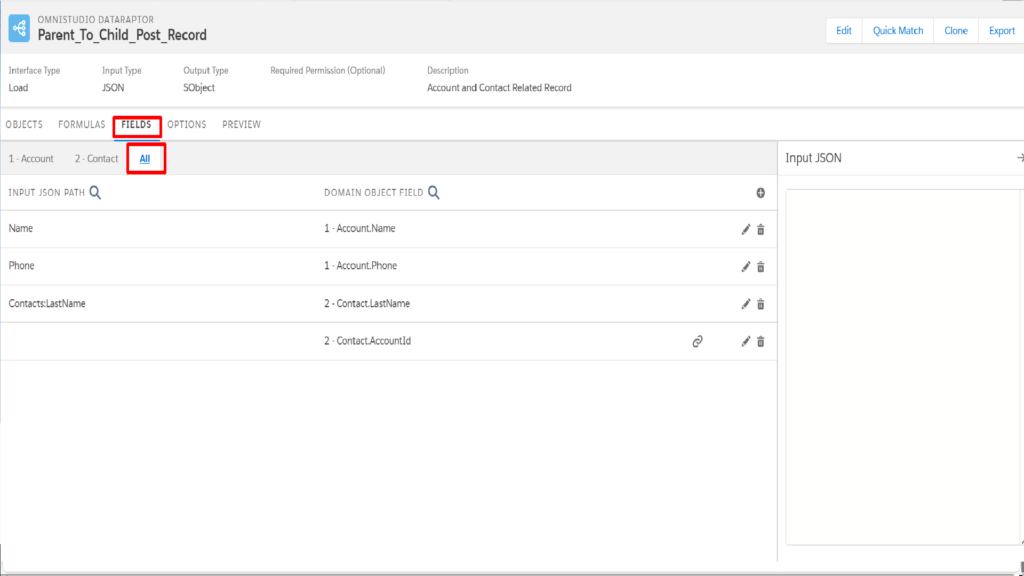Show only 1 - Account fields
The image size is (1024, 576).
pos(31,159)
